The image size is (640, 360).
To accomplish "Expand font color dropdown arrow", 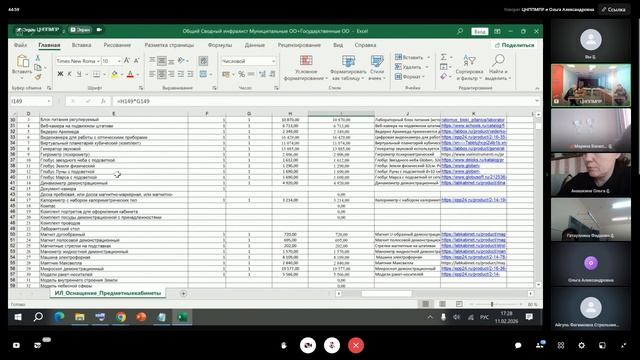I will point(138,74).
